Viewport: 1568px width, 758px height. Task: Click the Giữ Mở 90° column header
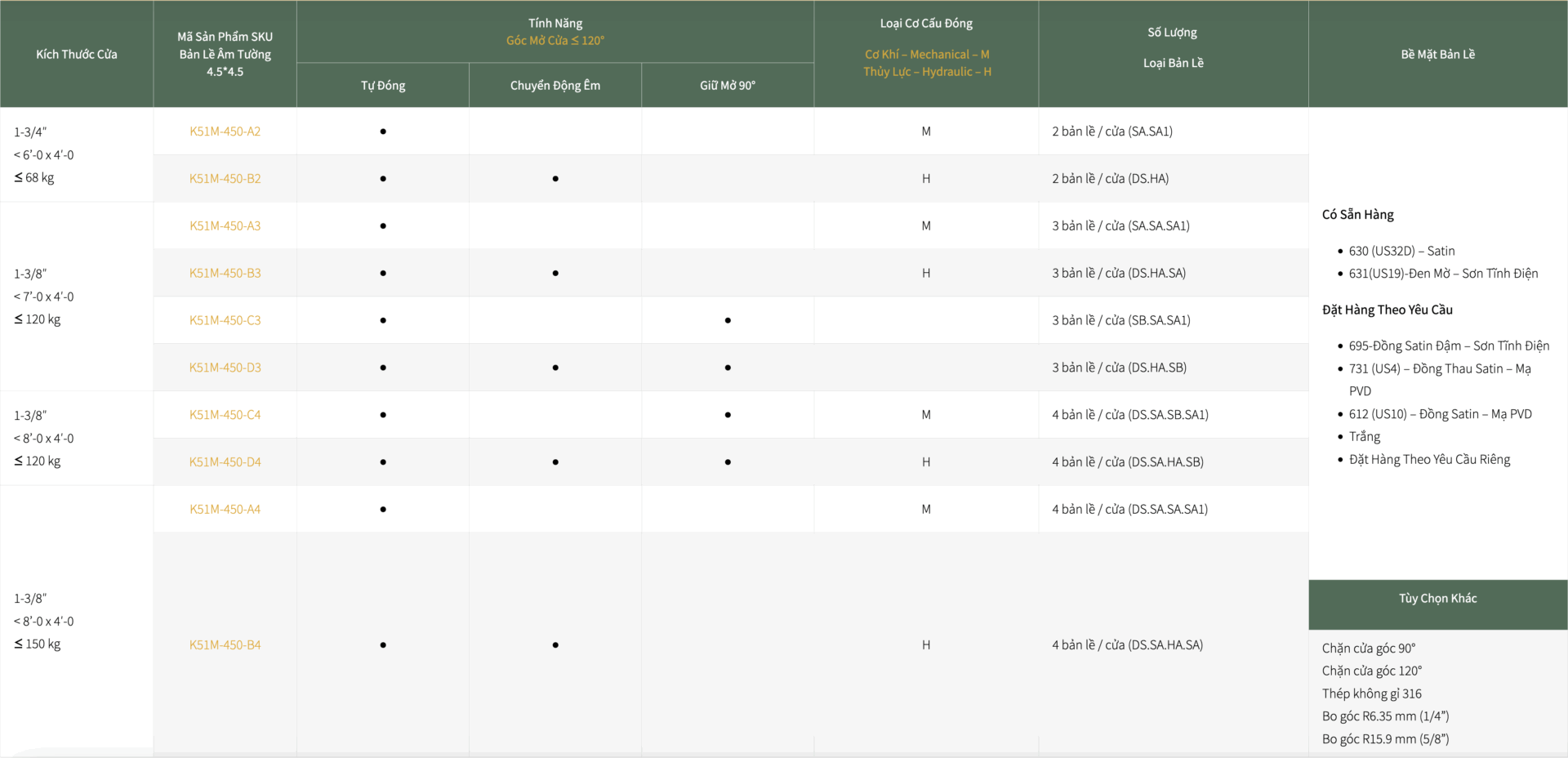pyautogui.click(x=727, y=86)
